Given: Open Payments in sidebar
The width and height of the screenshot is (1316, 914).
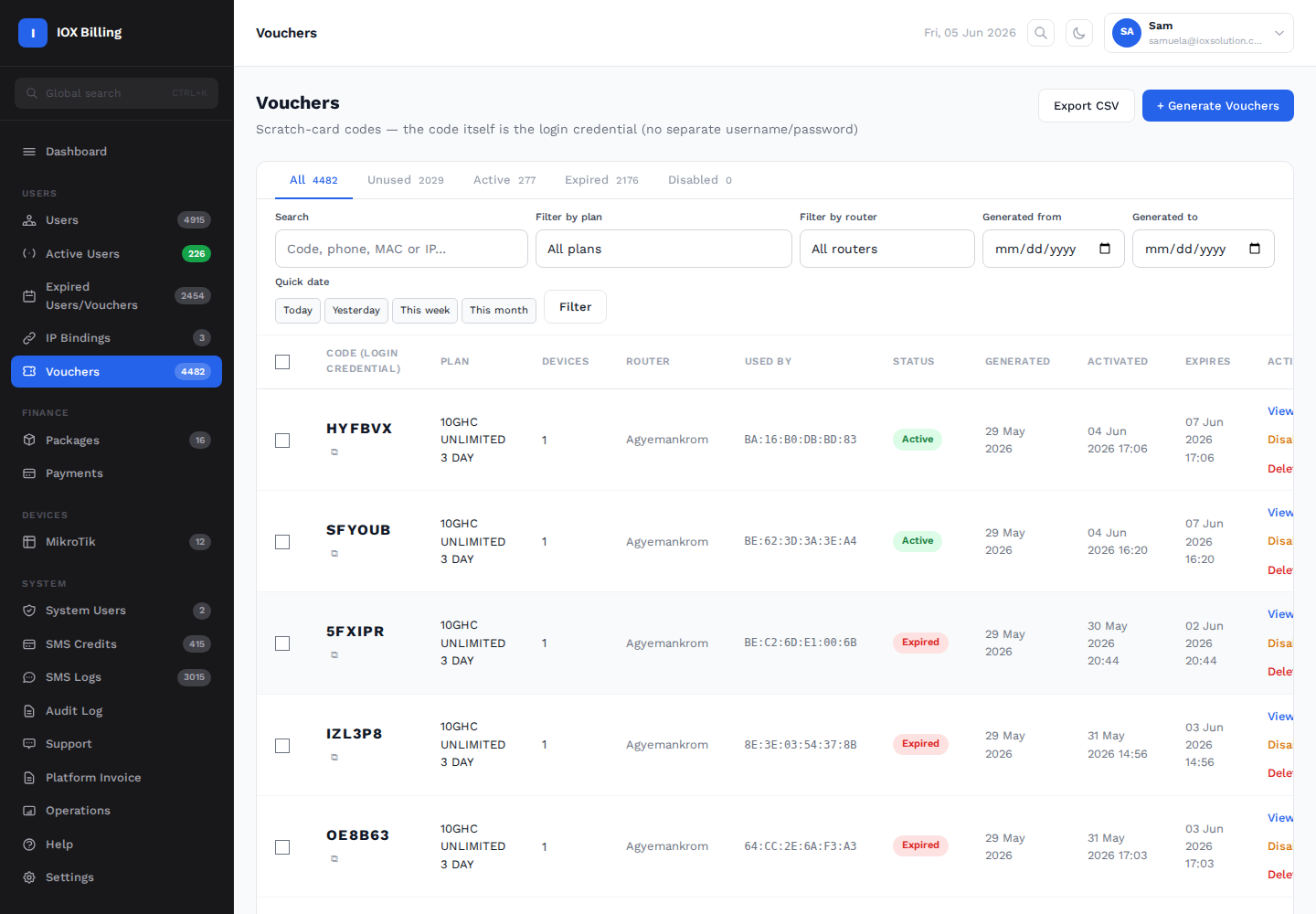Looking at the screenshot, I should (x=116, y=473).
